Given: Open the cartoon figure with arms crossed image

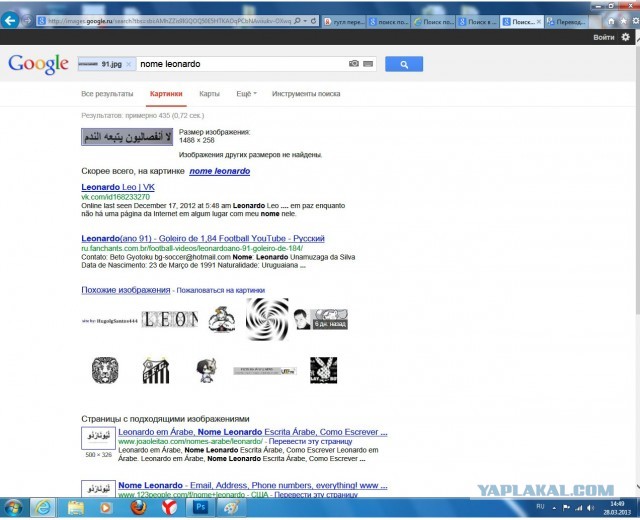Looking at the screenshot, I should (222, 320).
